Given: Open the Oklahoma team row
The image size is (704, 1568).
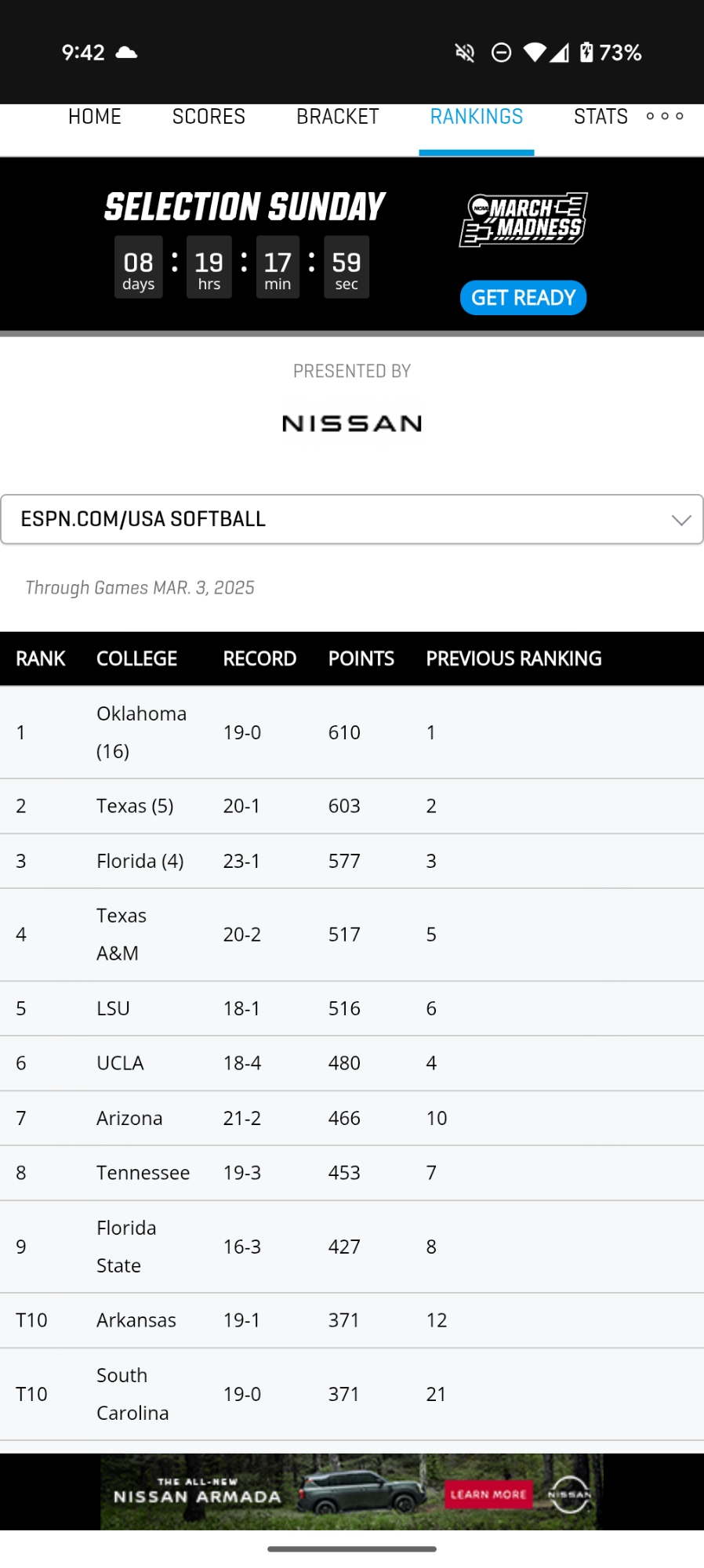Looking at the screenshot, I should tap(141, 732).
